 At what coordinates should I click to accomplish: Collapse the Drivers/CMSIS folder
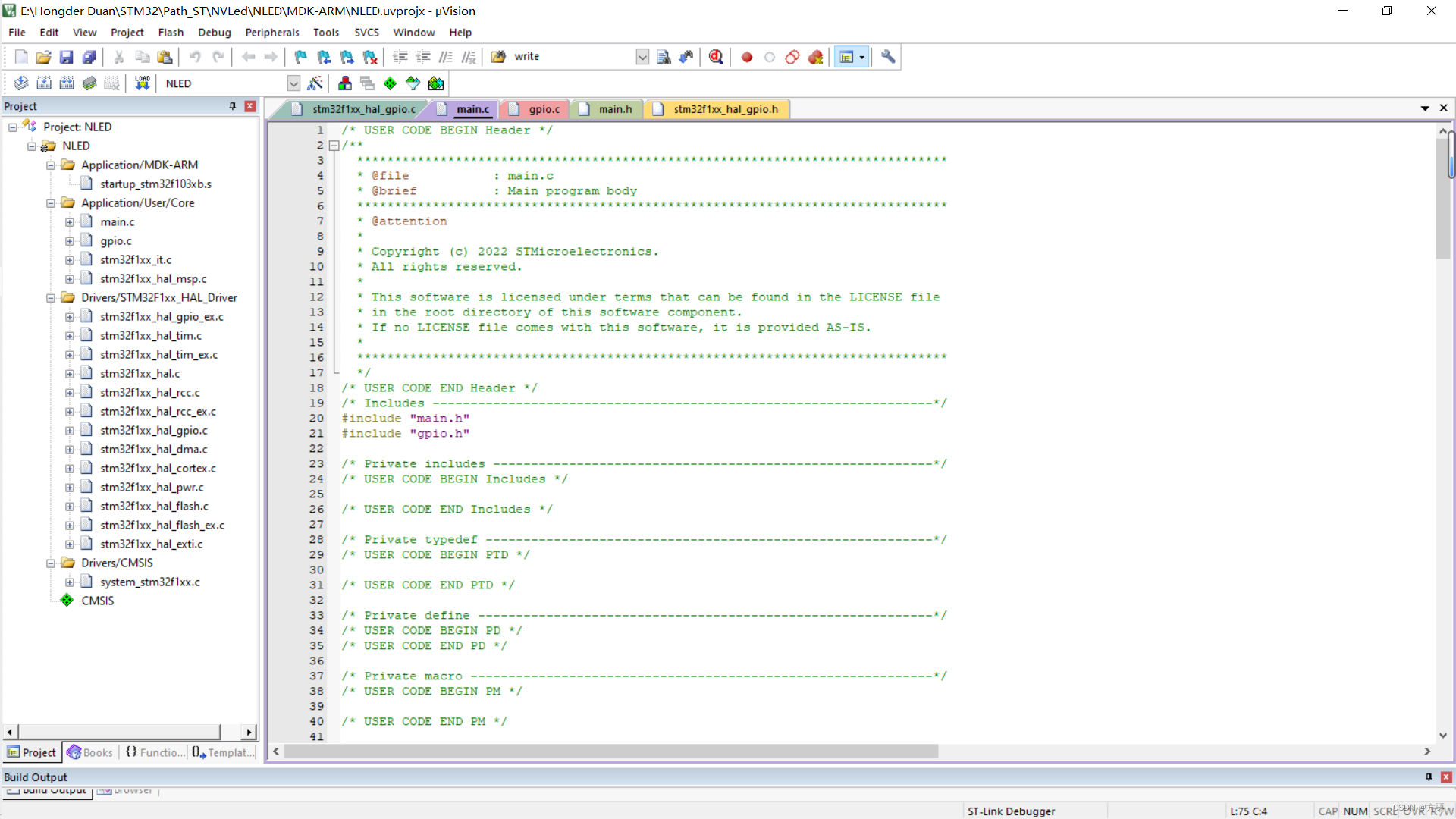click(x=51, y=563)
